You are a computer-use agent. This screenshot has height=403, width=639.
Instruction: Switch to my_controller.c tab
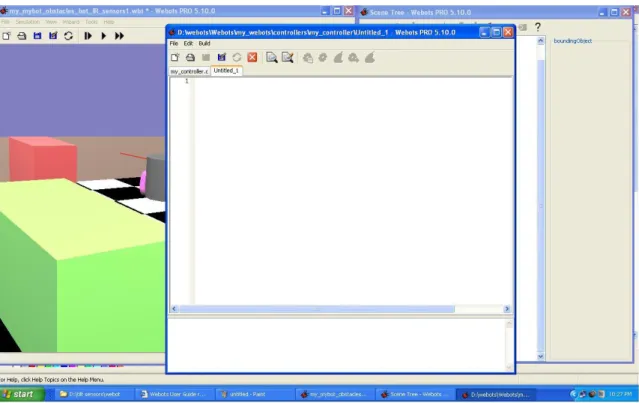[x=189, y=71]
